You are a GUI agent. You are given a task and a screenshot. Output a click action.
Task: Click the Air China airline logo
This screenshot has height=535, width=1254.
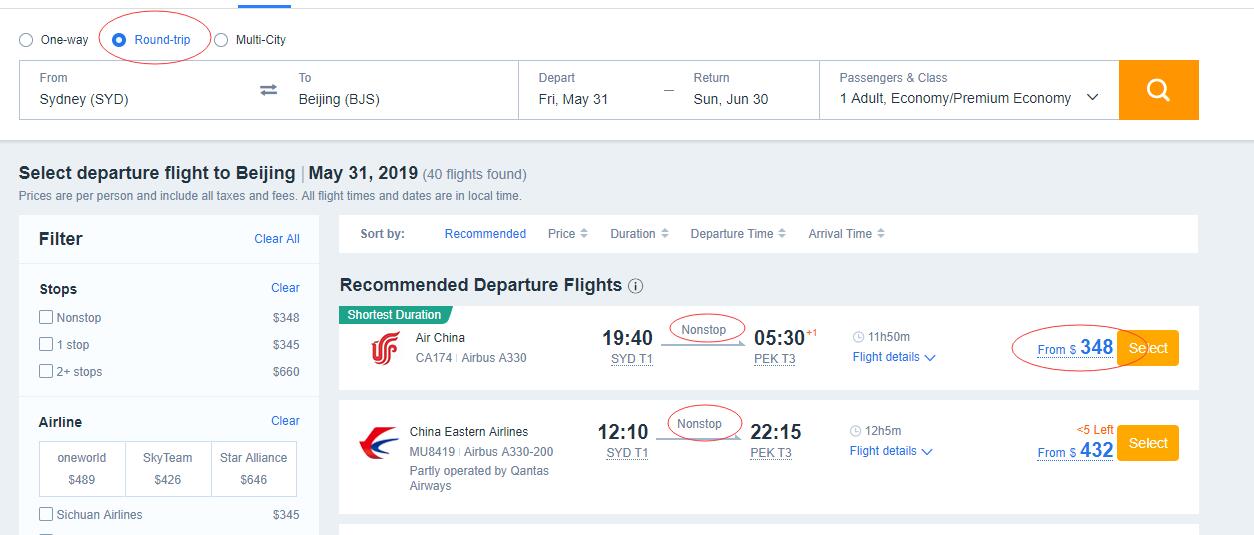point(385,348)
